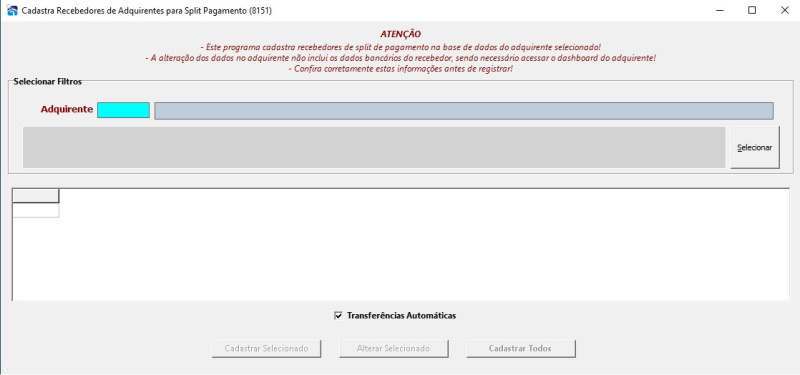Image resolution: width=800 pixels, height=375 pixels.
Task: Click the 'A alteração dos dados no adquirente' line
Action: (x=401, y=58)
